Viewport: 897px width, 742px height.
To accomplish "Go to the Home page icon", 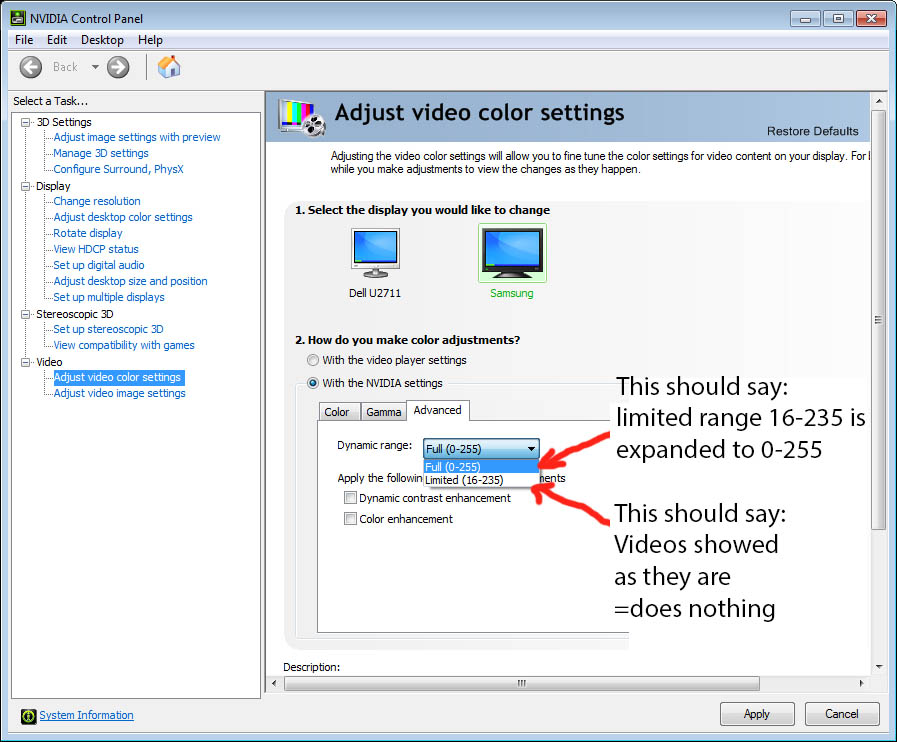I will (169, 67).
